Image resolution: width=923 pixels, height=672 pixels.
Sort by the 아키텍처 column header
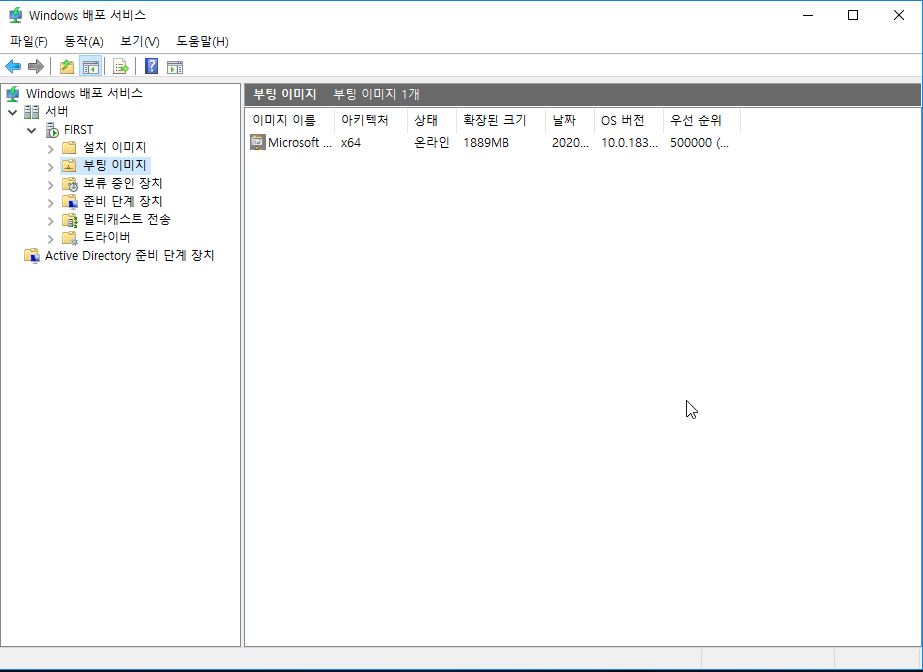click(x=370, y=120)
